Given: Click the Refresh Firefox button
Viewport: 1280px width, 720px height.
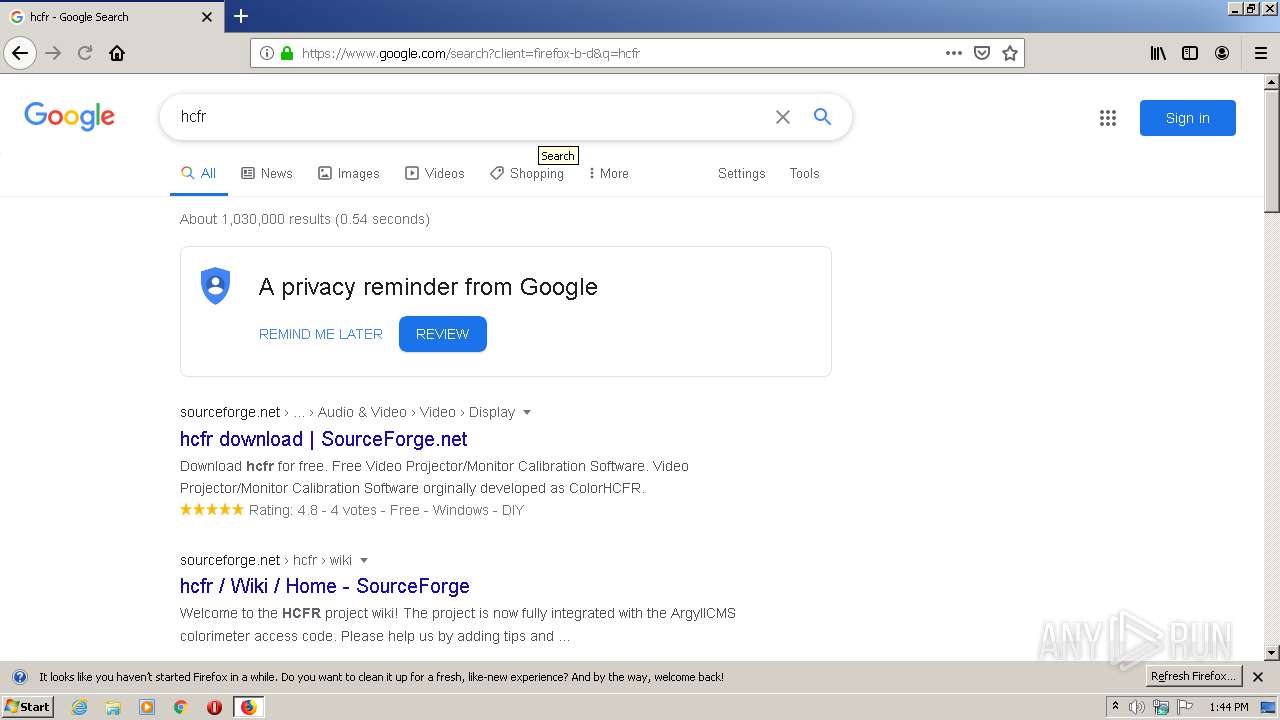Looking at the screenshot, I should click(x=1193, y=677).
